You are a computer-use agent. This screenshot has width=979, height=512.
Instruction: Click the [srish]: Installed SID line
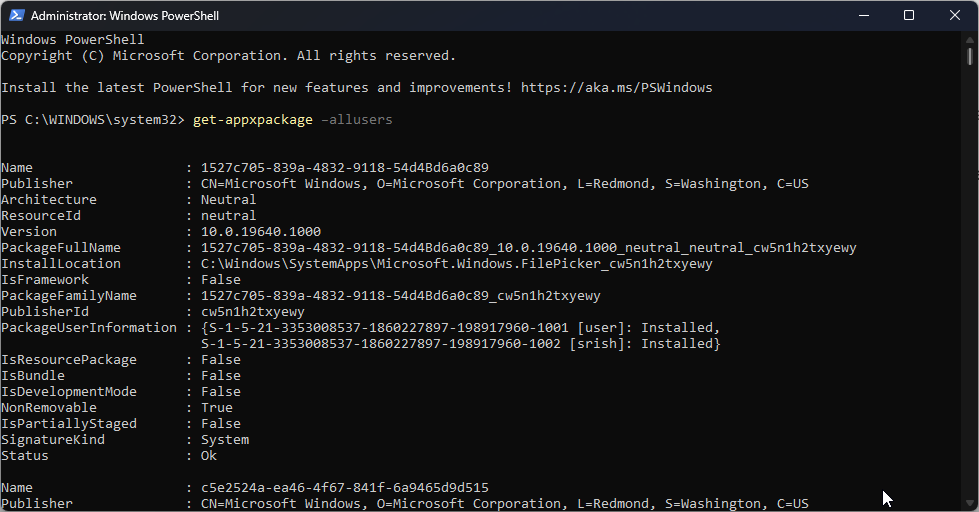coord(461,343)
